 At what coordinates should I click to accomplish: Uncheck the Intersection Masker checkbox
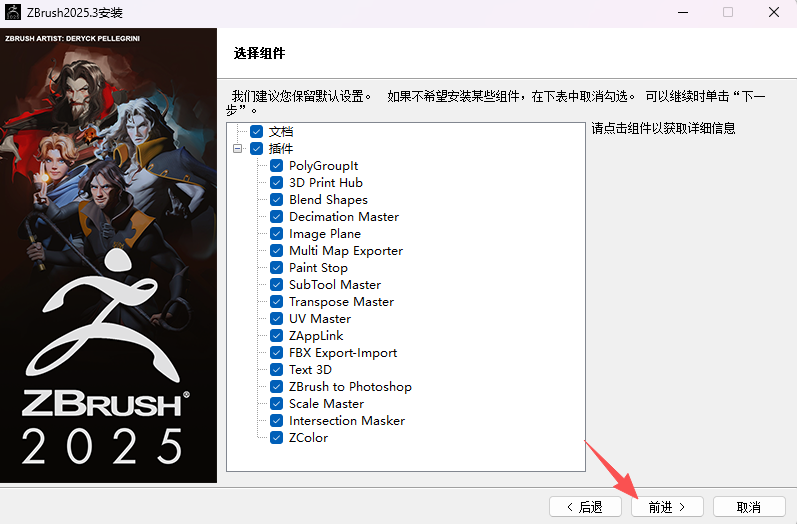tap(277, 421)
